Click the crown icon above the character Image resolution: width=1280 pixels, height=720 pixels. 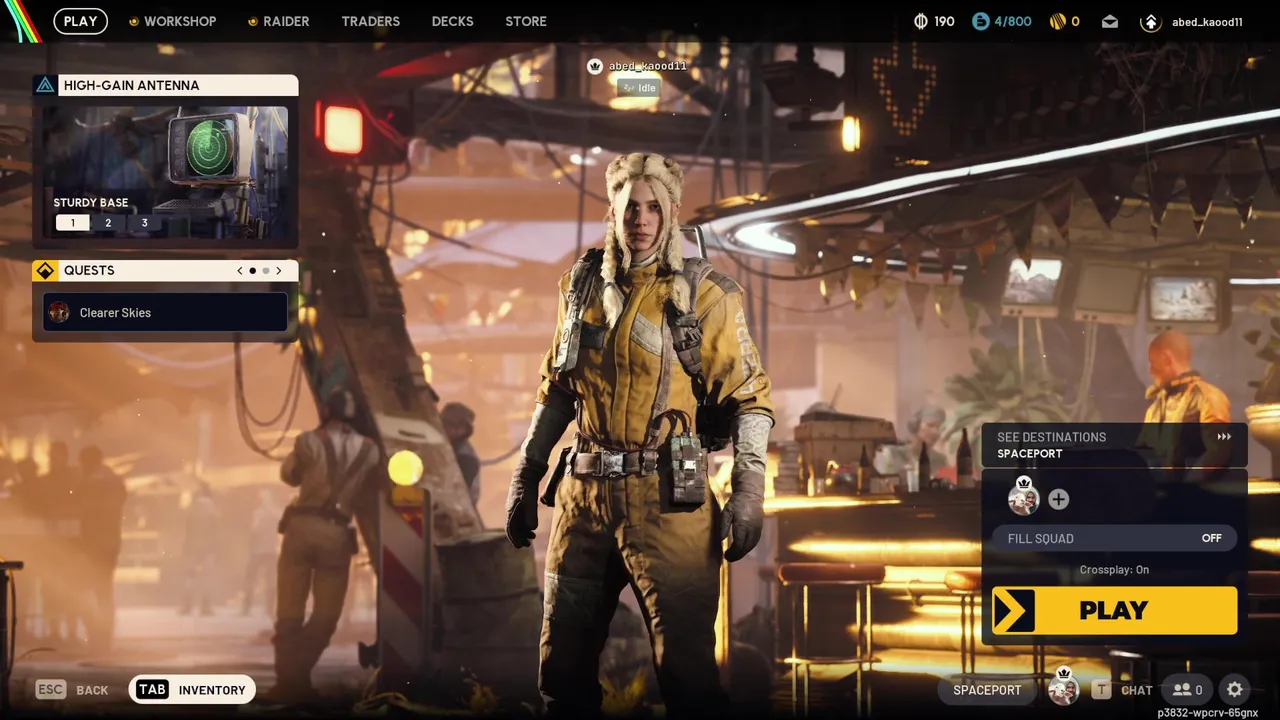pyautogui.click(x=595, y=66)
